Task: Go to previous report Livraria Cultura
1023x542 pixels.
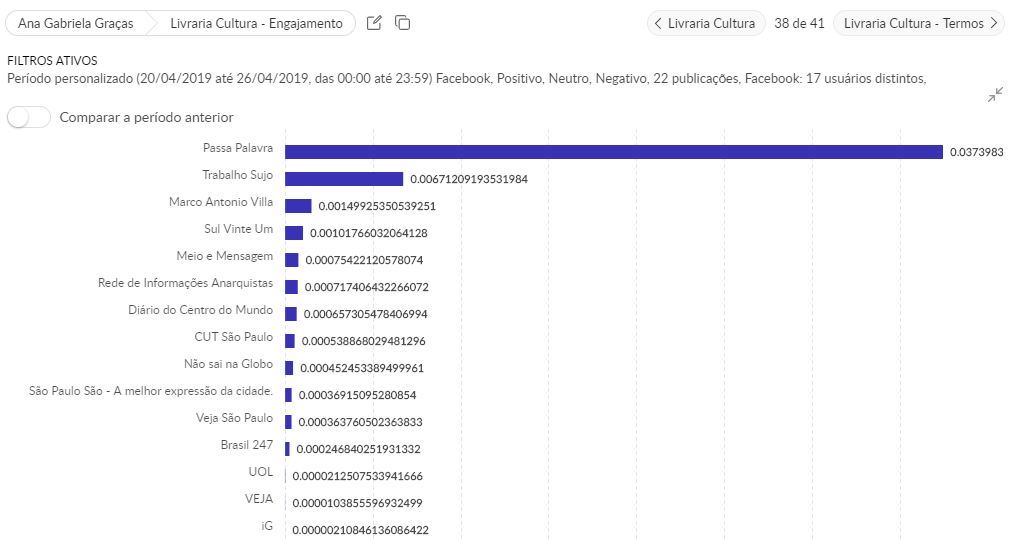Action: click(x=706, y=23)
